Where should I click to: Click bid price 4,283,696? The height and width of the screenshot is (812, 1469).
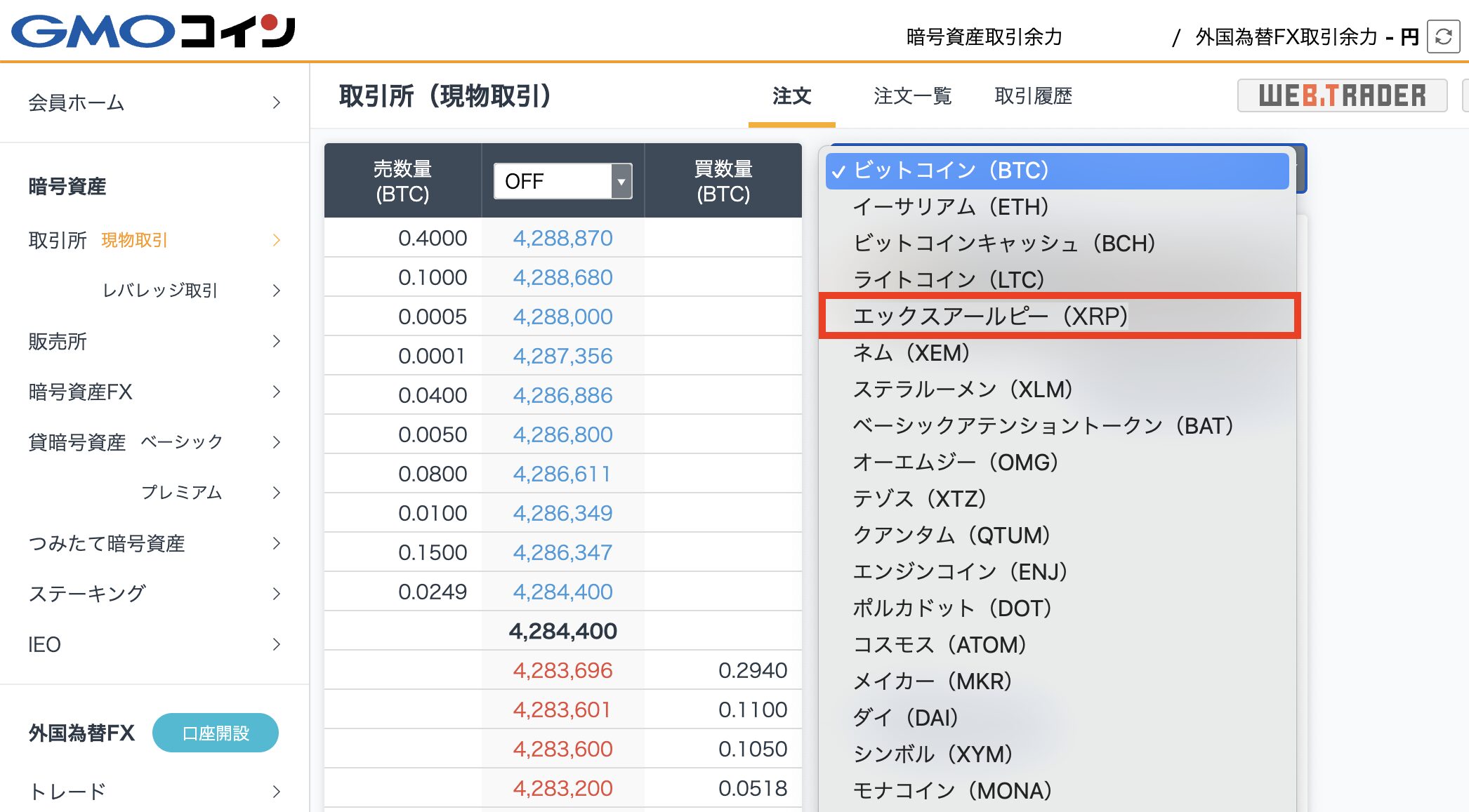562,670
